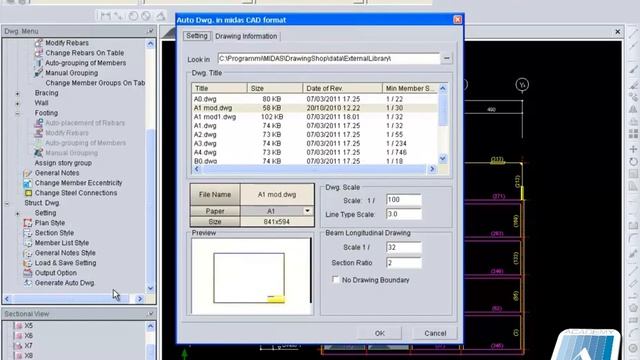
Task: Open the Paper size dropdown
Action: 307,211
